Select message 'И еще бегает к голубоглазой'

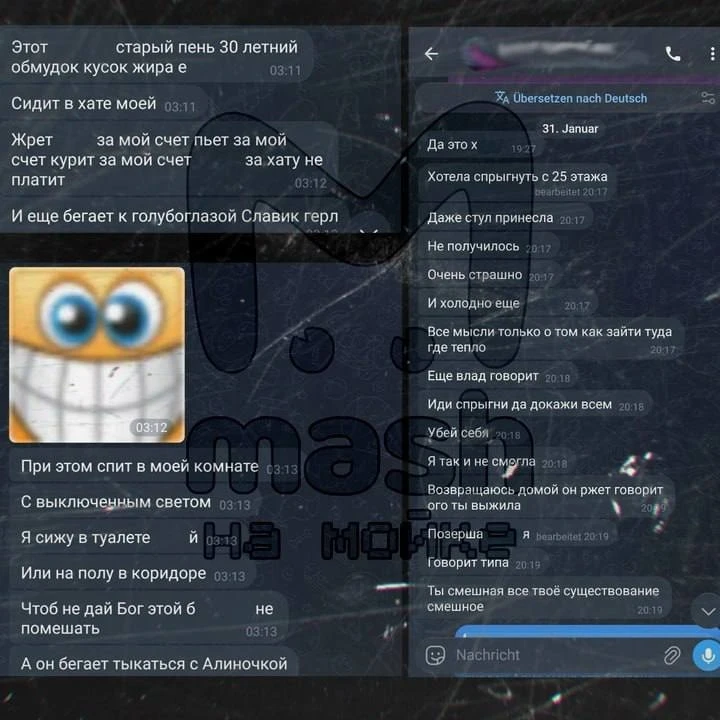coord(174,216)
